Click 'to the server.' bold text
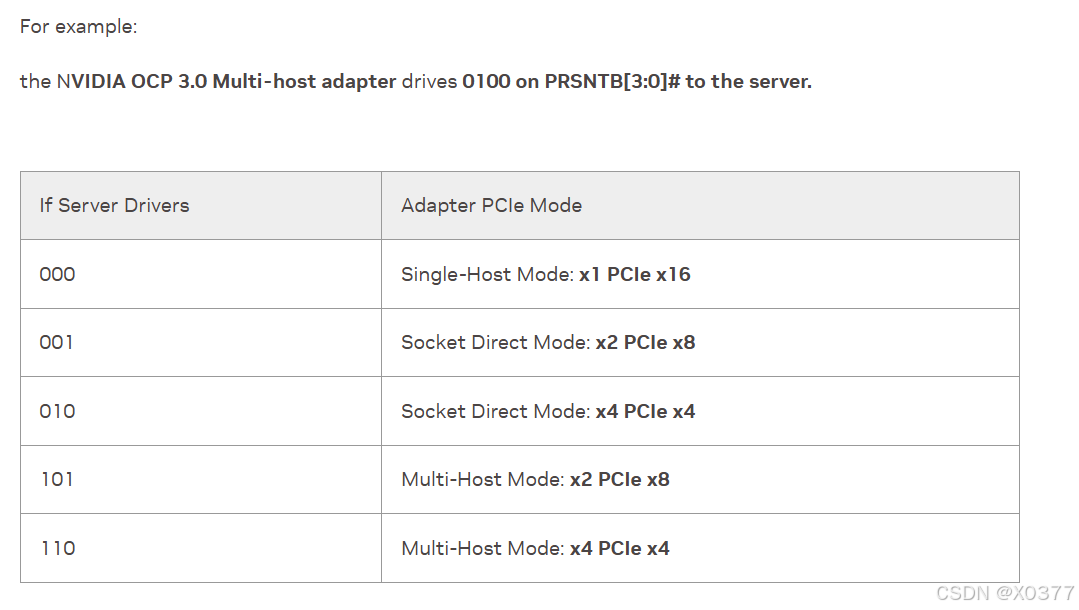 (749, 81)
